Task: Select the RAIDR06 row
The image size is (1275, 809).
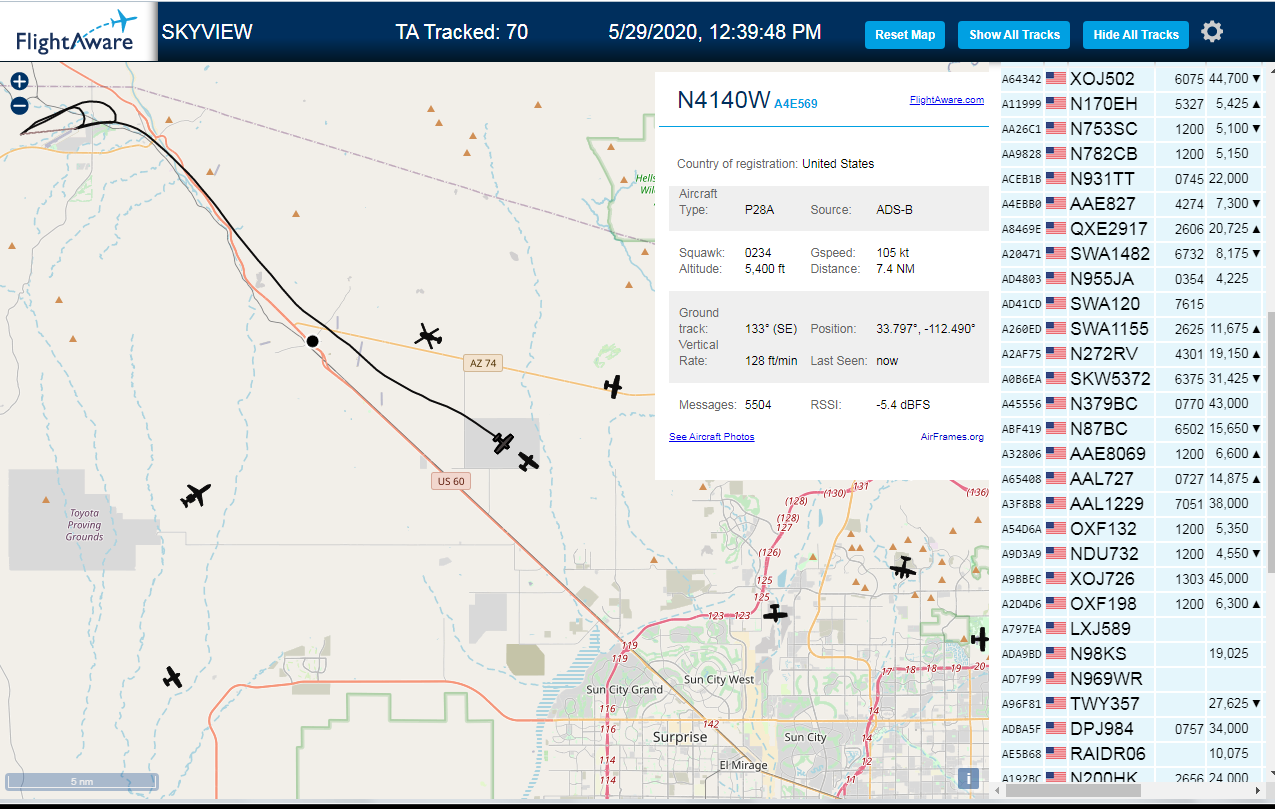Action: click(1131, 754)
